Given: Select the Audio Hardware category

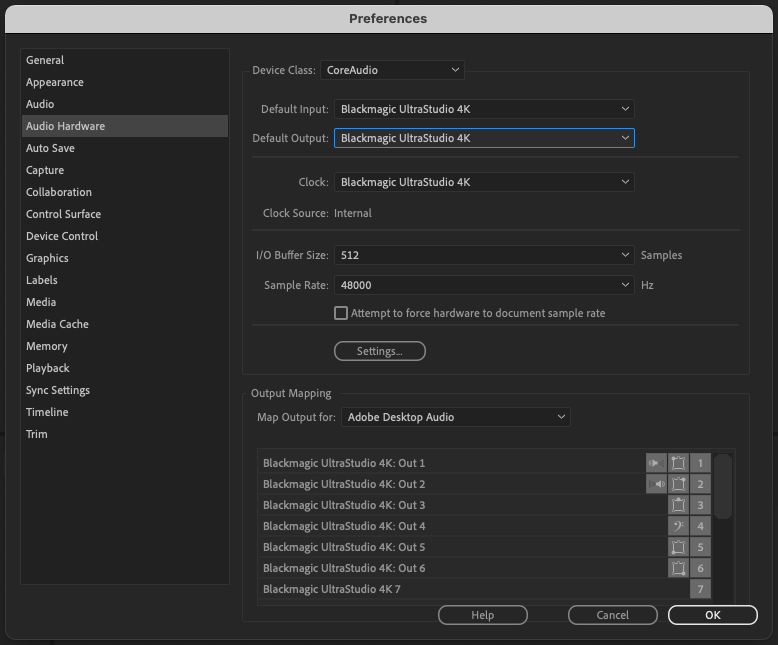Looking at the screenshot, I should [125, 126].
